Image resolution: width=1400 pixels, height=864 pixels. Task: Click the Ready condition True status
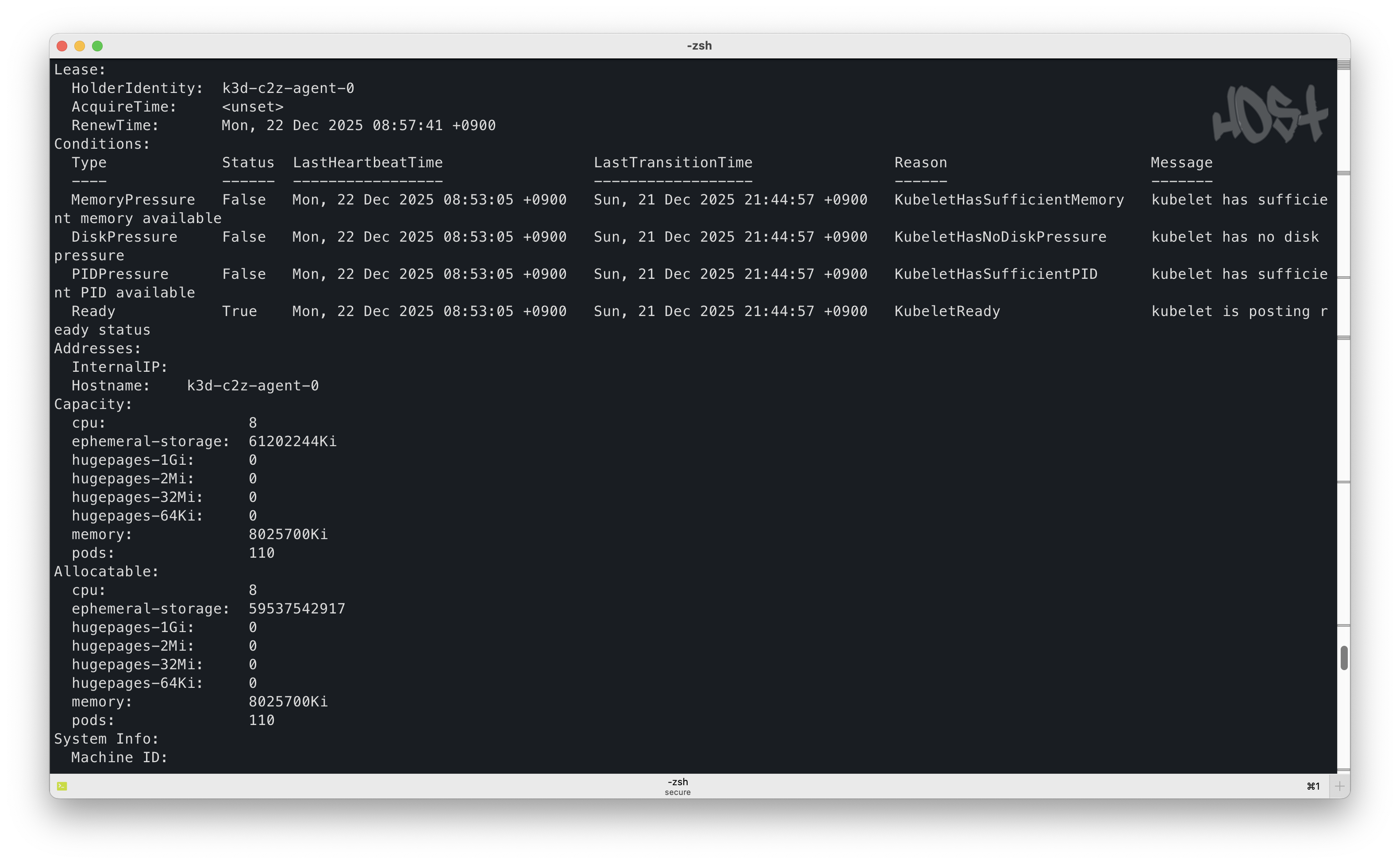coord(240,311)
